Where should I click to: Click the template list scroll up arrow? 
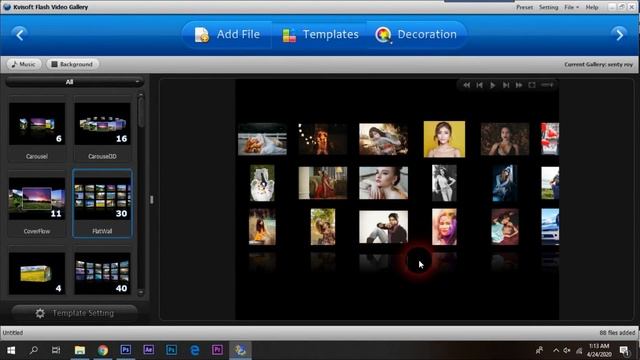tap(141, 95)
